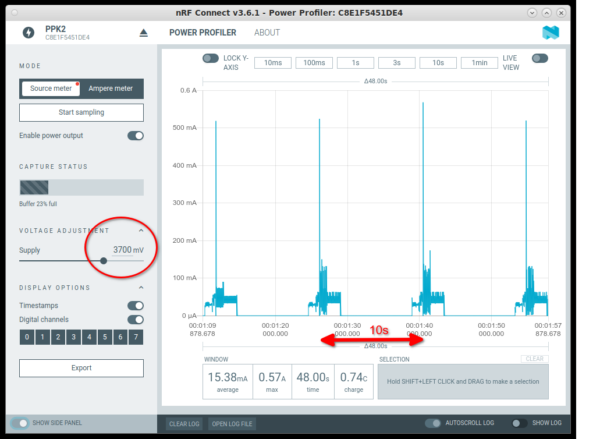600x439 pixels.
Task: Select digital channel 0 button
Action: point(27,337)
